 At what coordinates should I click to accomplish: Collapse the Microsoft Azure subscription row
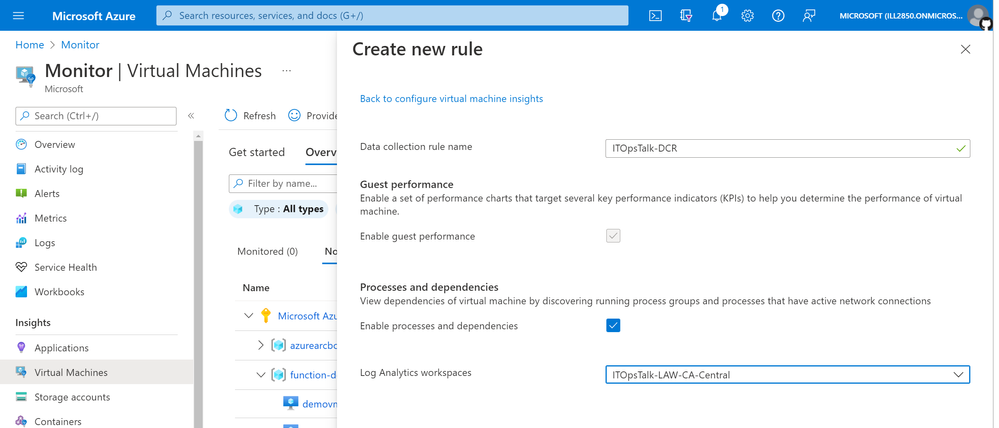pos(248,316)
